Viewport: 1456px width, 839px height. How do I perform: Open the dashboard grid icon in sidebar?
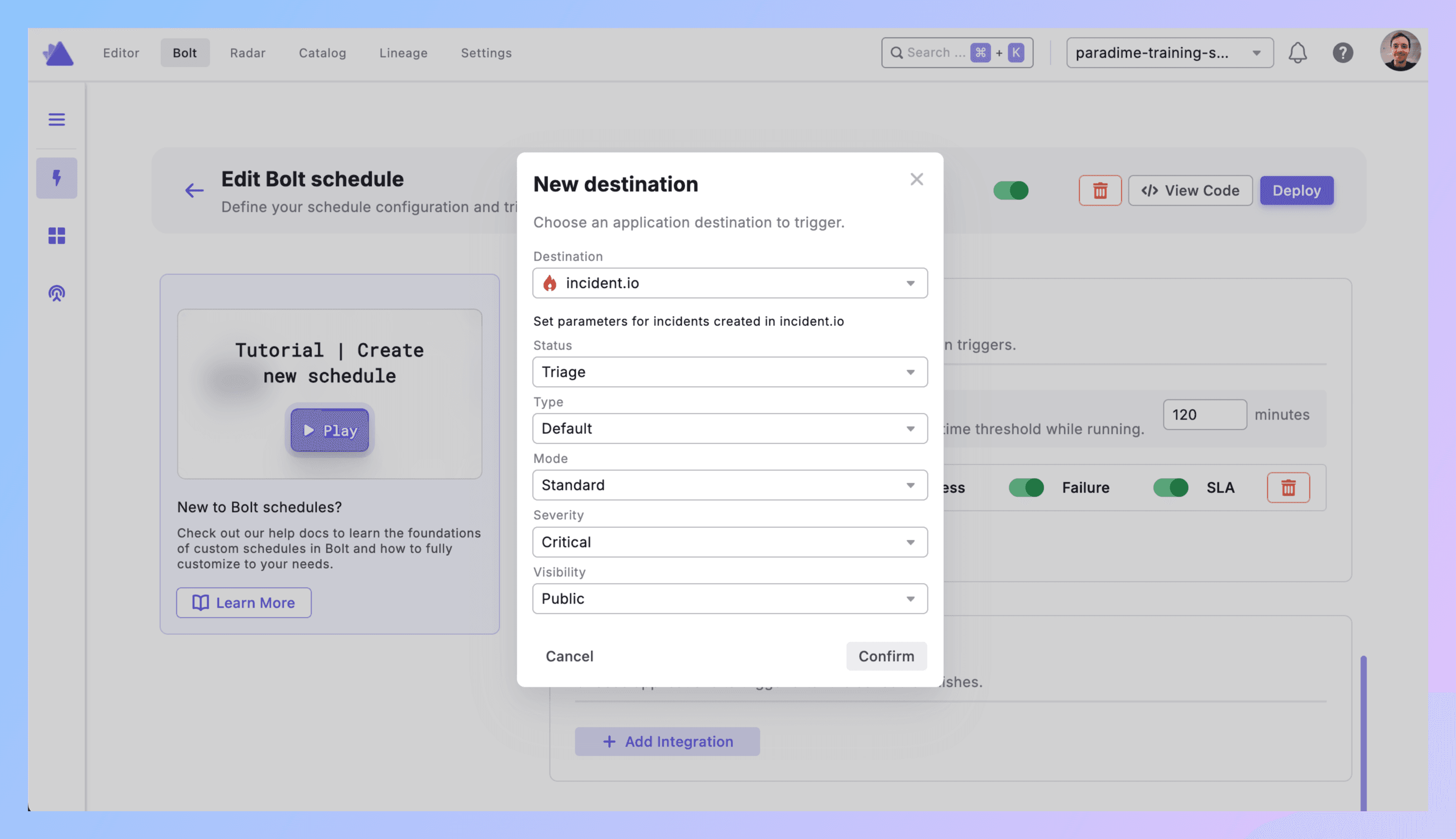[x=57, y=235]
